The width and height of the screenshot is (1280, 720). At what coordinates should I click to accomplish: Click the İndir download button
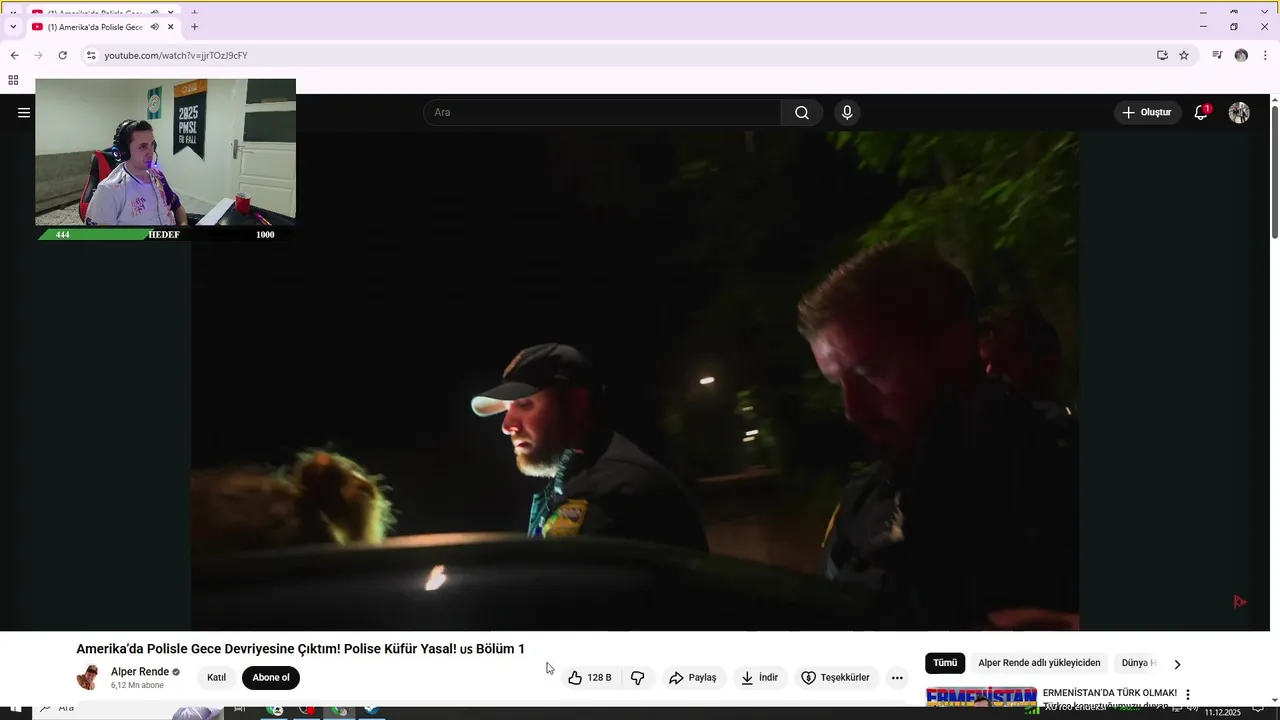759,678
